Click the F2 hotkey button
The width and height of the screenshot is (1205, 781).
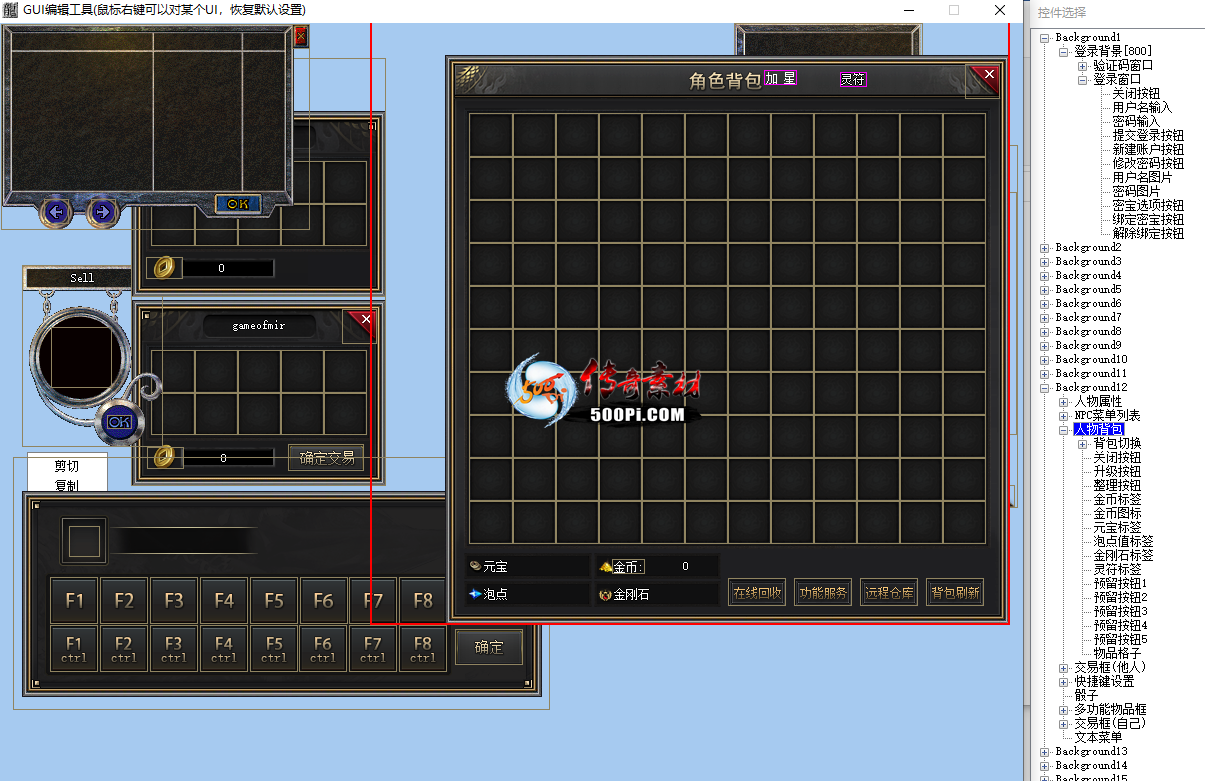(x=124, y=601)
